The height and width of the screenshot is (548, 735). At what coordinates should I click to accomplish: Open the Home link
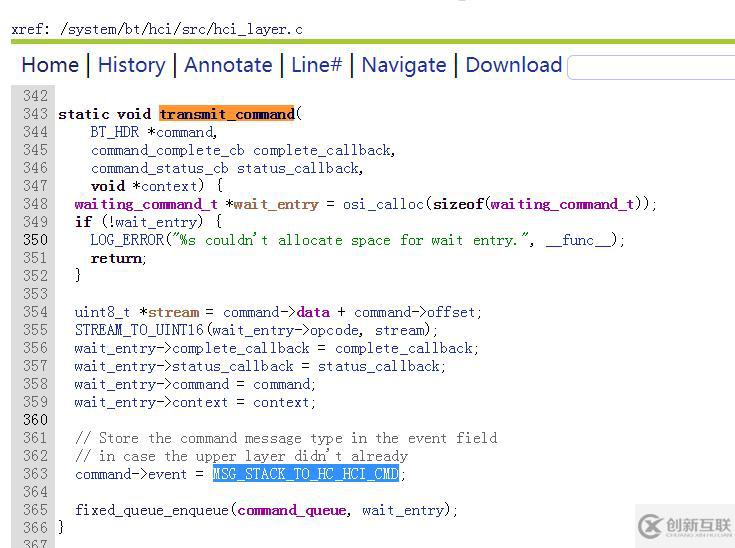pyautogui.click(x=50, y=65)
